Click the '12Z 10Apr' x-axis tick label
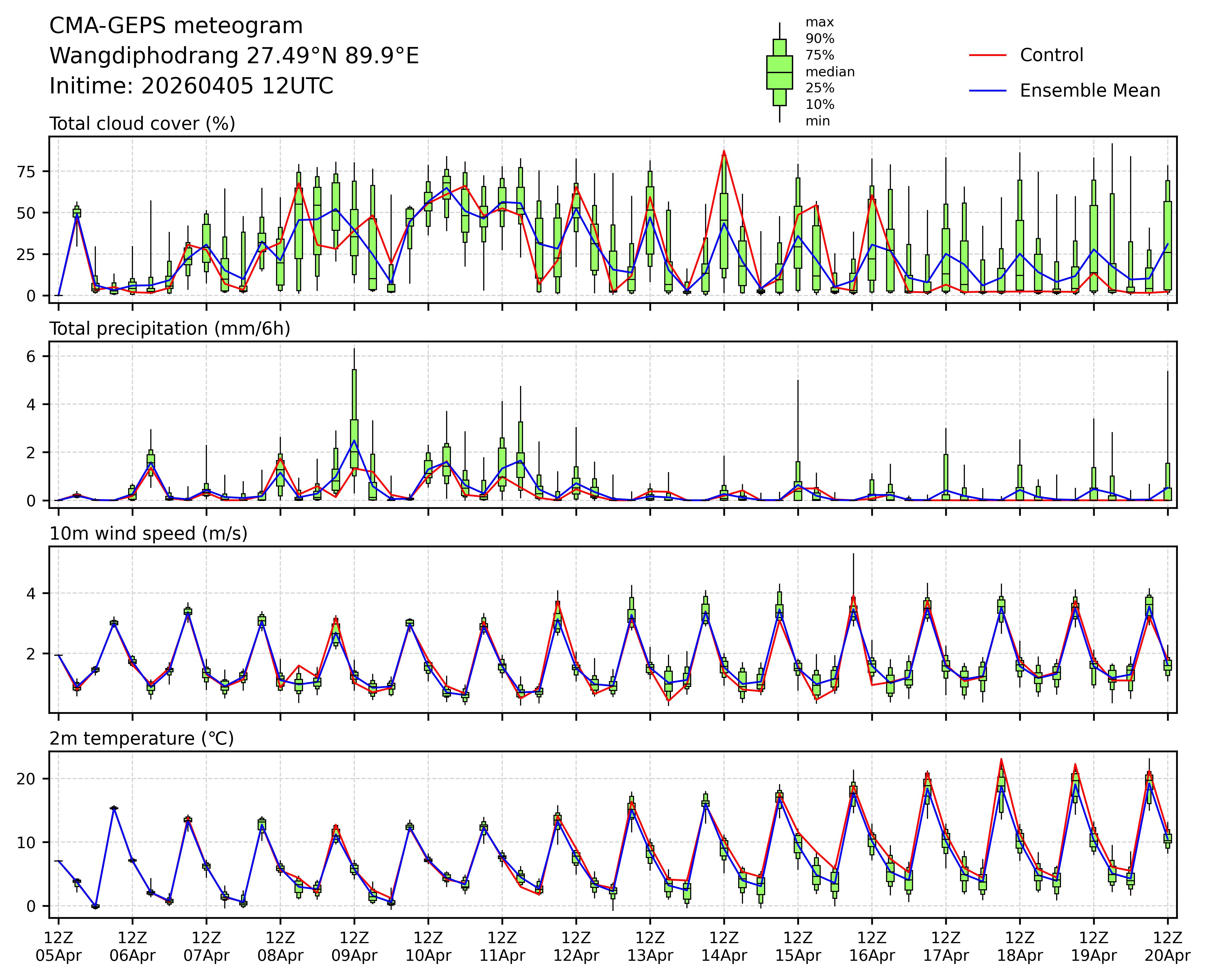This screenshot has height=980, width=1207. tap(428, 947)
